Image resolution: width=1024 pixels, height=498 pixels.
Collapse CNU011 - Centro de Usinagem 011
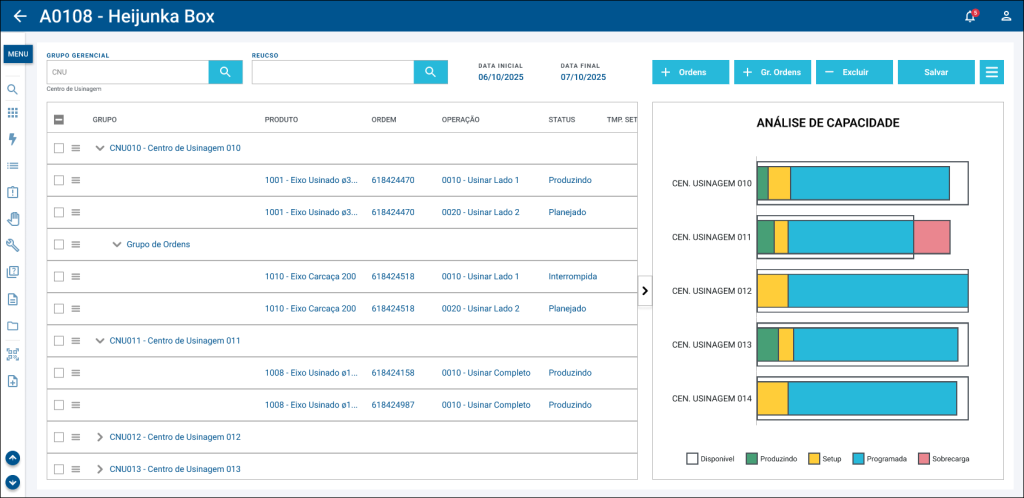point(100,341)
